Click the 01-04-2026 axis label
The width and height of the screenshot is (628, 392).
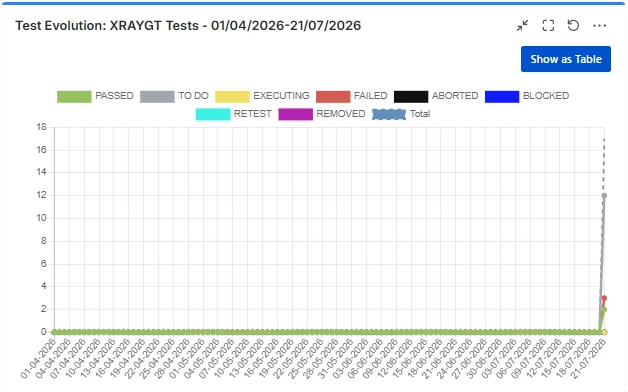pos(38,358)
